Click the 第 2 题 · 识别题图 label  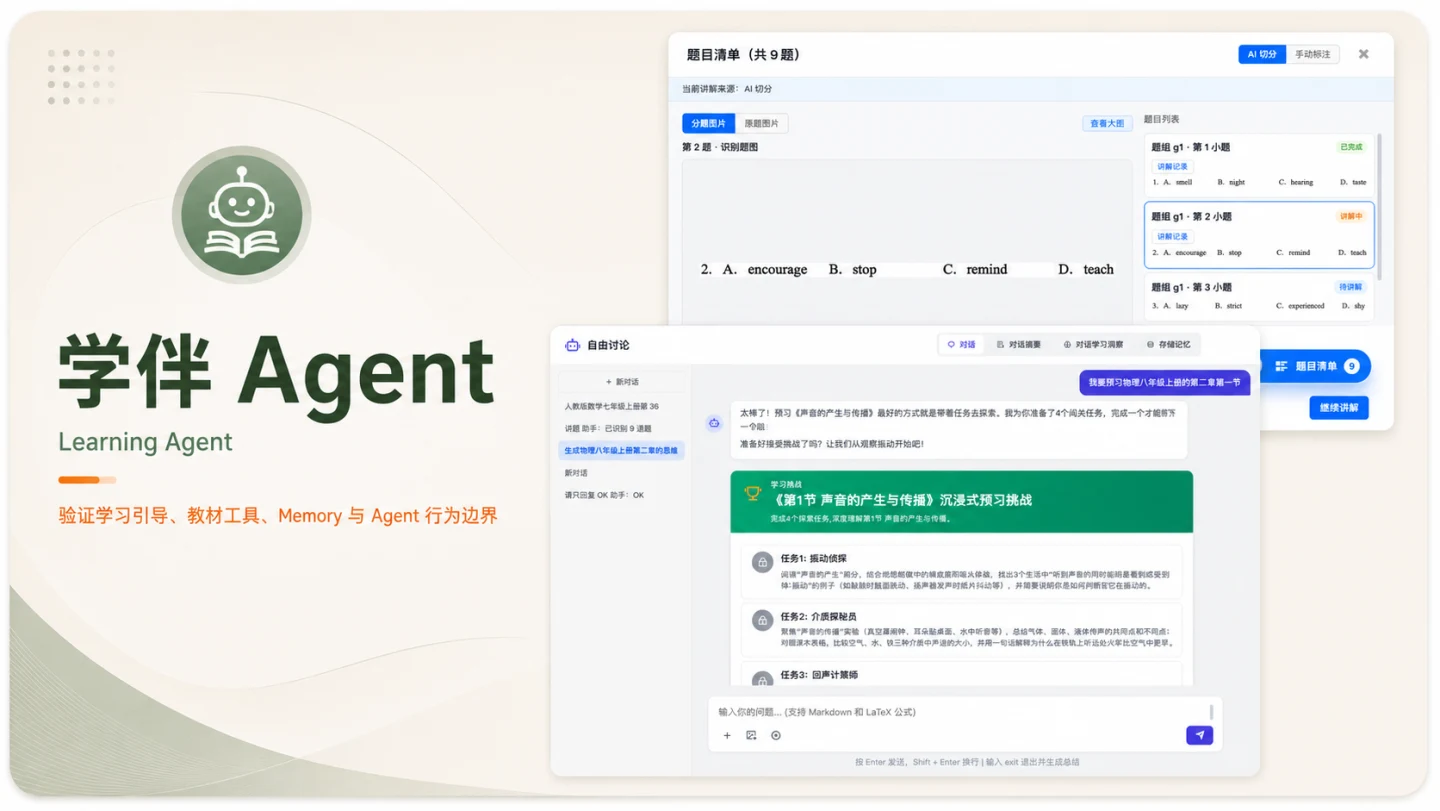(720, 147)
